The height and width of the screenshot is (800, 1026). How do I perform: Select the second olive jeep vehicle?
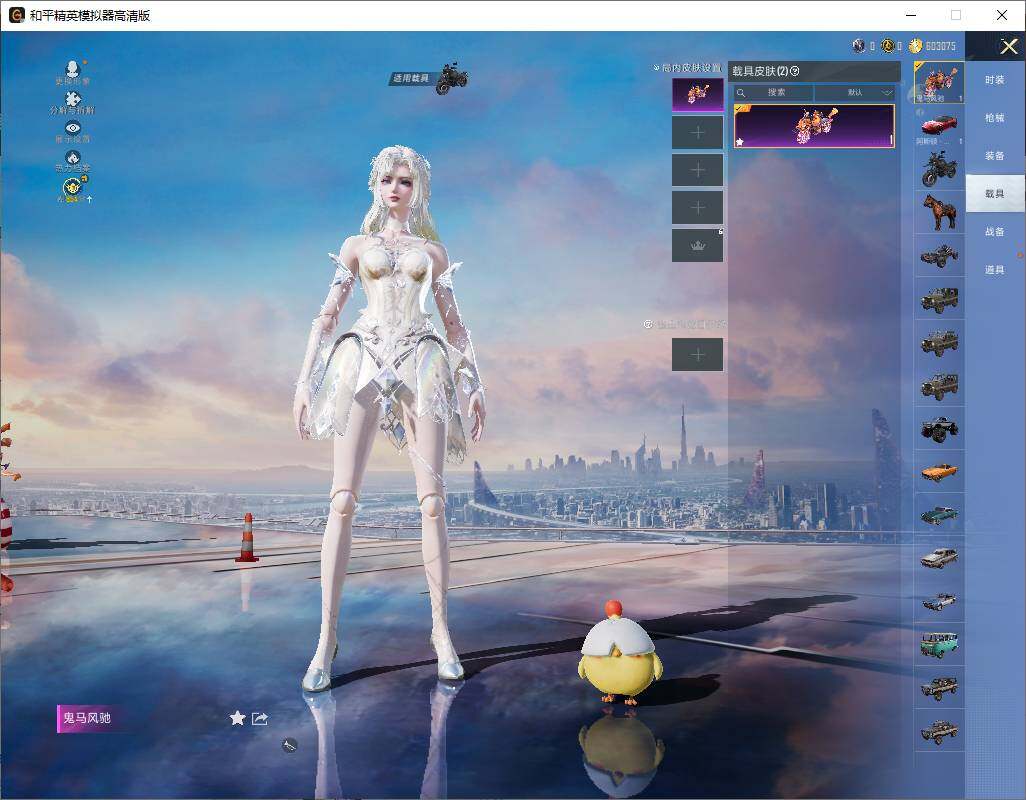click(939, 341)
